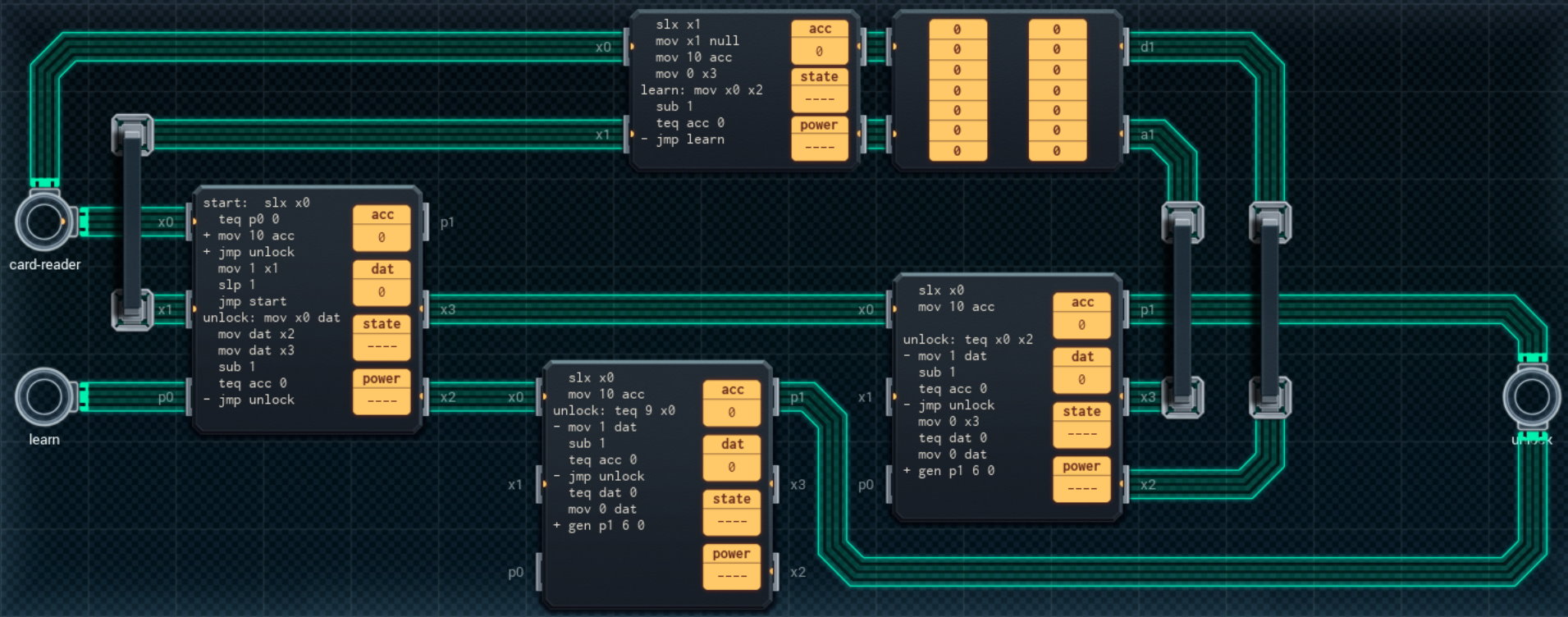1568x617 pixels.
Task: Select the wire bridge on the d1 memory wire
Action: tap(1269, 309)
